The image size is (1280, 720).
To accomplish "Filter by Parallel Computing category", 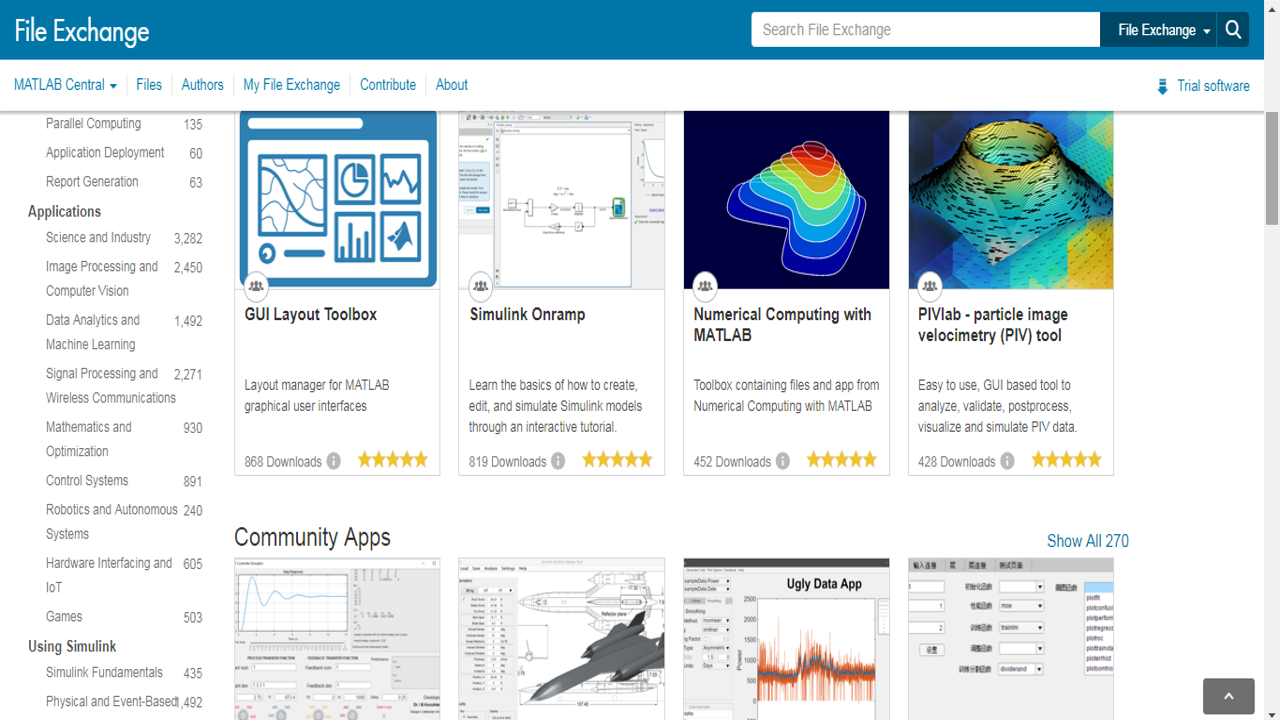I will (x=94, y=124).
